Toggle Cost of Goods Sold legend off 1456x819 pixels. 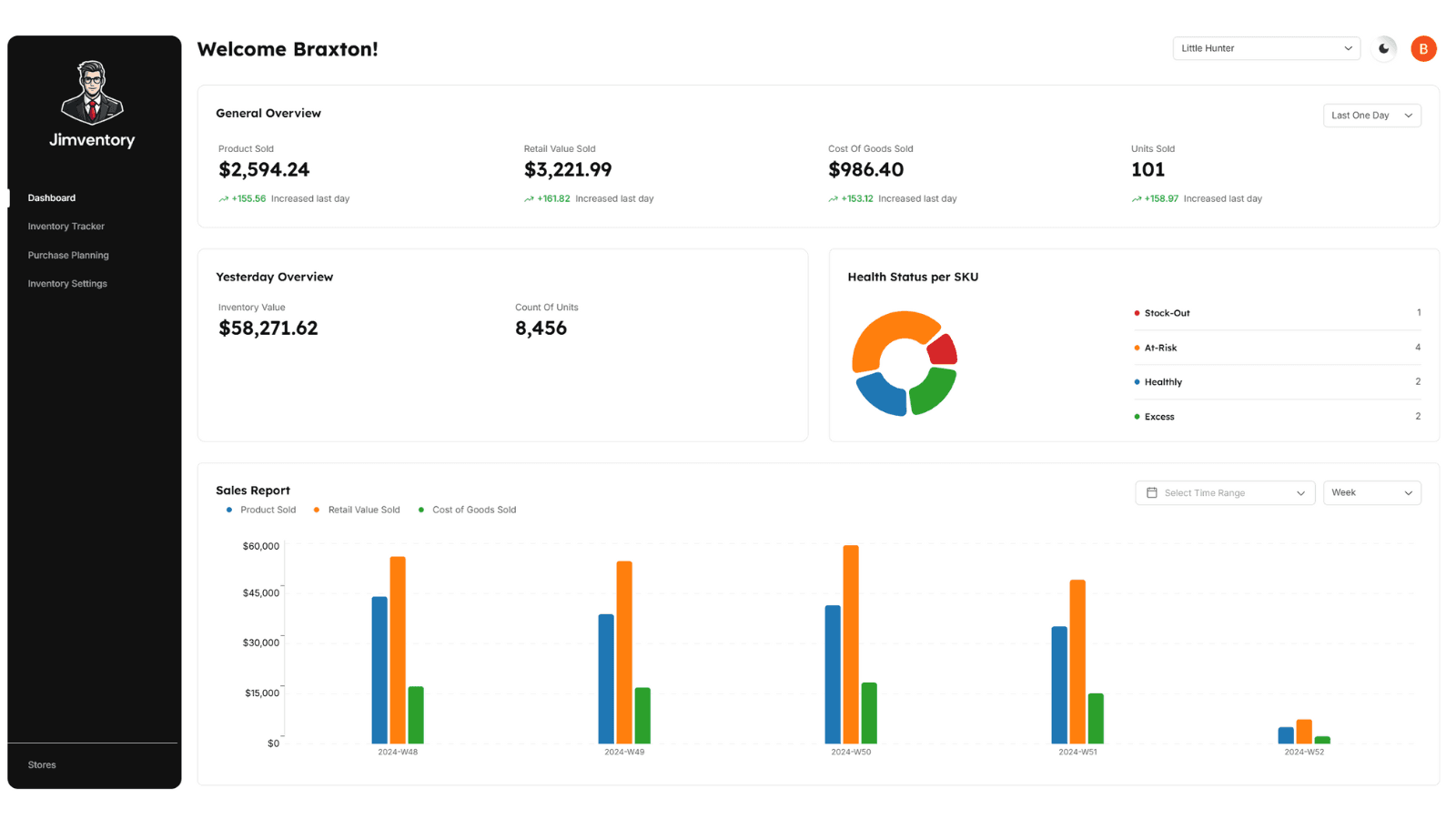tap(468, 510)
